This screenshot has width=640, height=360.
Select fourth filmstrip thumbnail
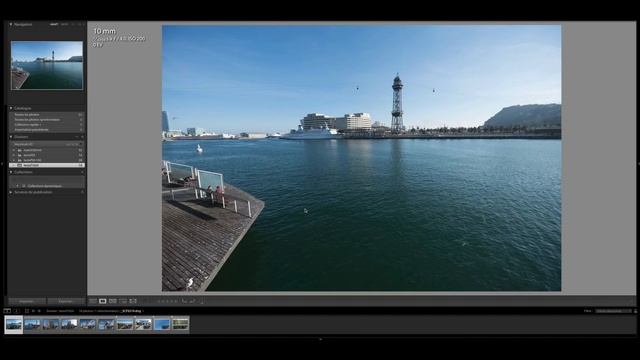point(69,324)
